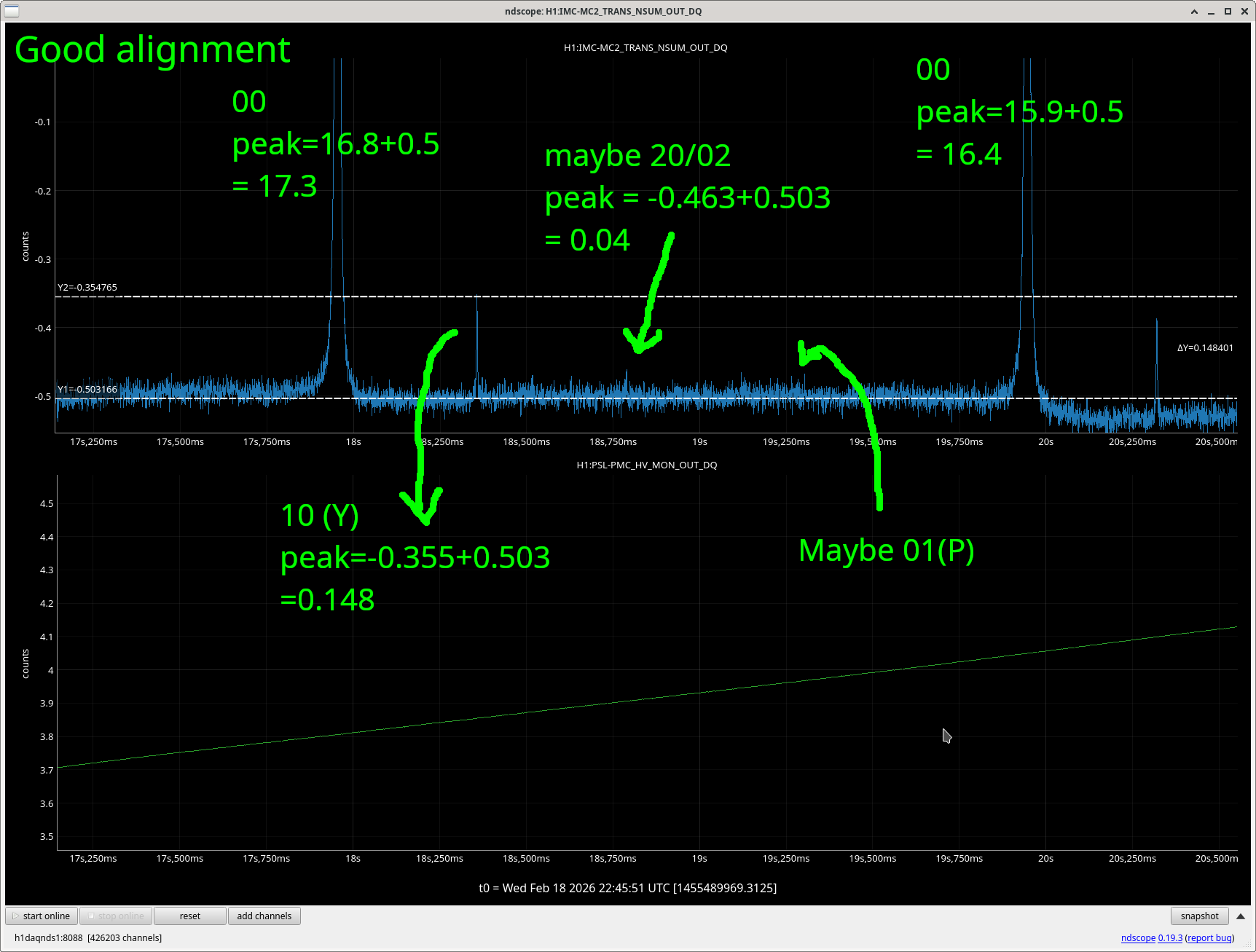Select the Y2=-0.354765 cursor label
The width and height of the screenshot is (1256, 952).
(x=87, y=287)
